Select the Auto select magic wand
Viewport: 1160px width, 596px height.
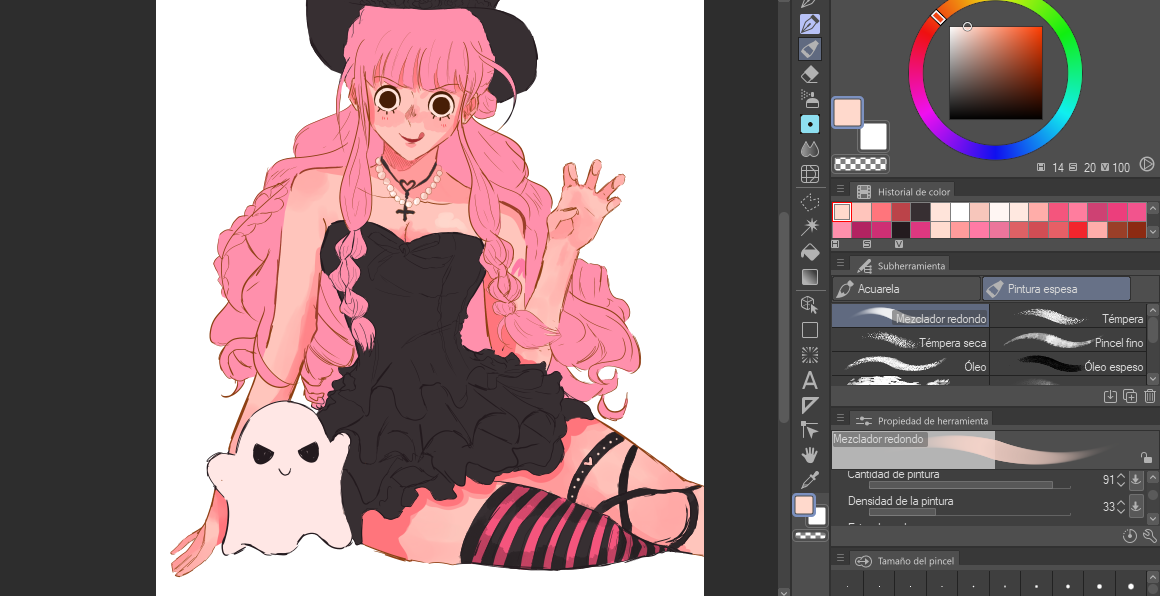point(810,226)
